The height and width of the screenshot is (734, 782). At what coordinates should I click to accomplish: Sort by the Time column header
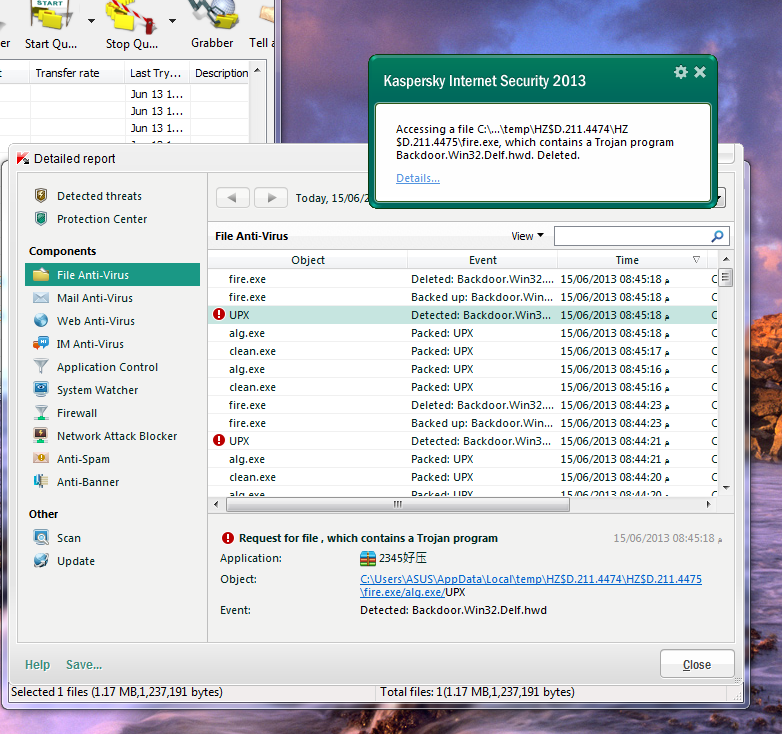click(x=632, y=260)
